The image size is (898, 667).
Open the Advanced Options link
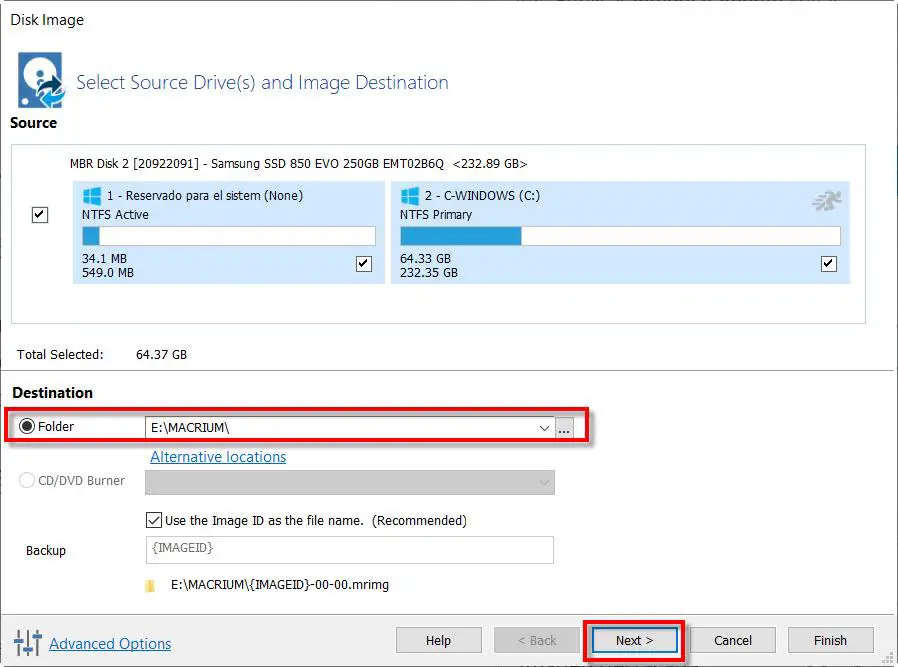point(110,644)
